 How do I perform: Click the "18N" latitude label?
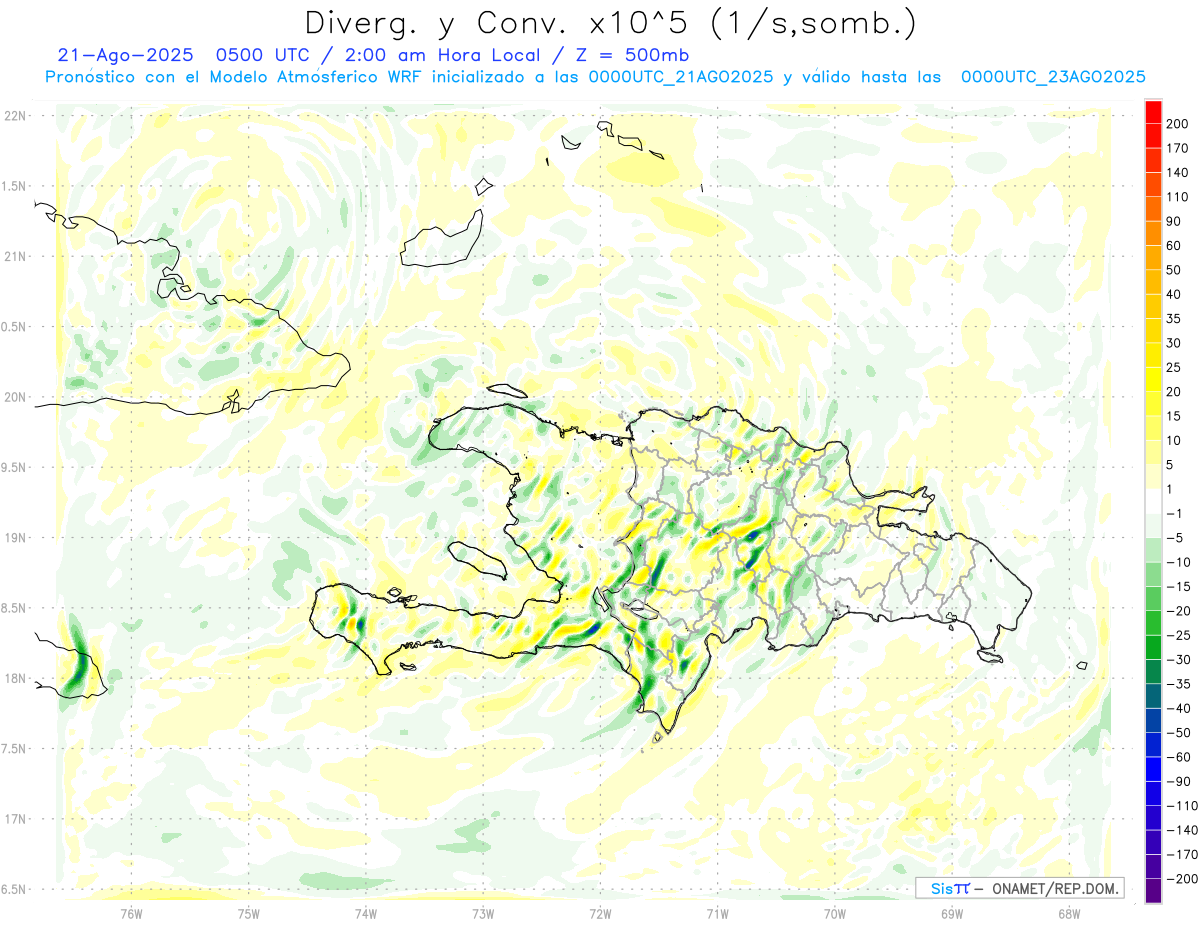(16, 678)
